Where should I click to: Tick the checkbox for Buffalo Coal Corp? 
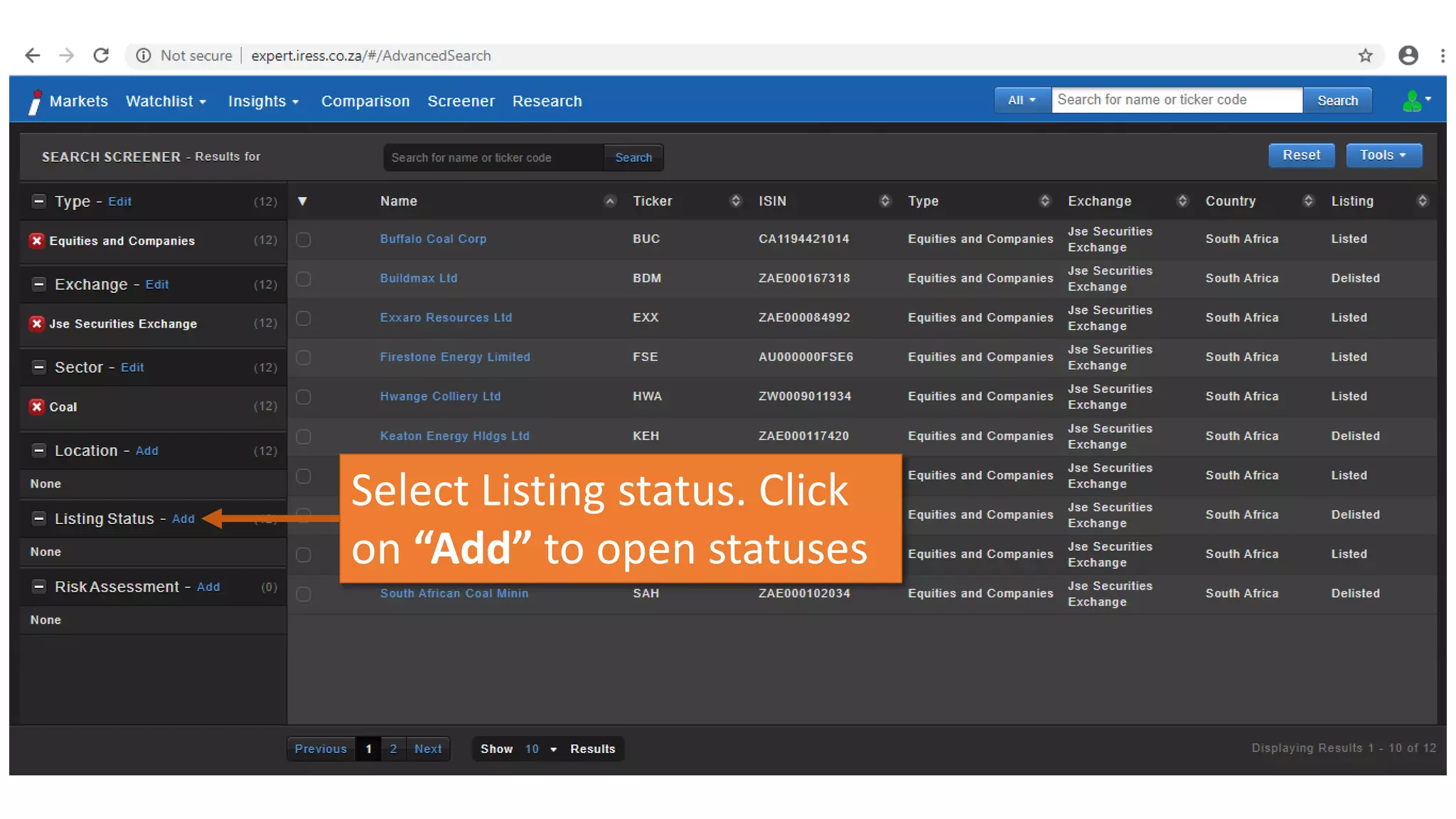tap(304, 240)
